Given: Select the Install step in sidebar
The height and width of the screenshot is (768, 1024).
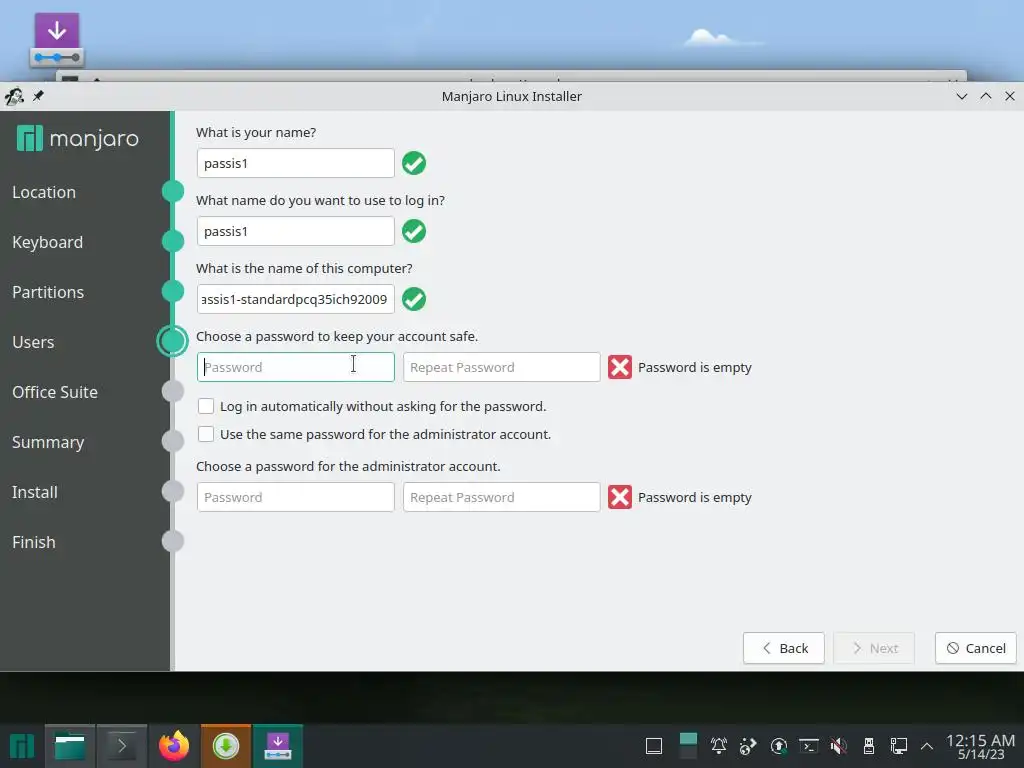Looking at the screenshot, I should [x=35, y=492].
